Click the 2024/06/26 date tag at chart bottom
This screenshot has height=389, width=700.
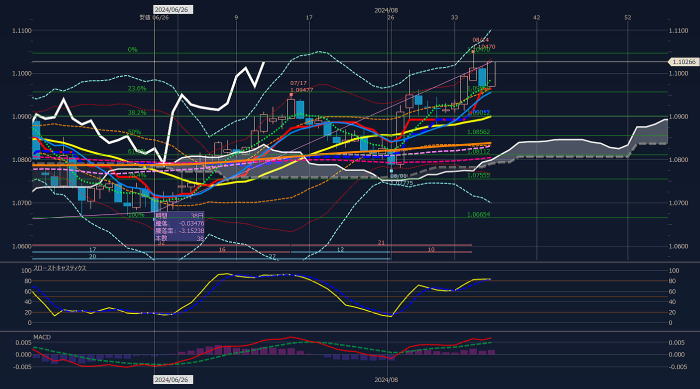pyautogui.click(x=173, y=380)
